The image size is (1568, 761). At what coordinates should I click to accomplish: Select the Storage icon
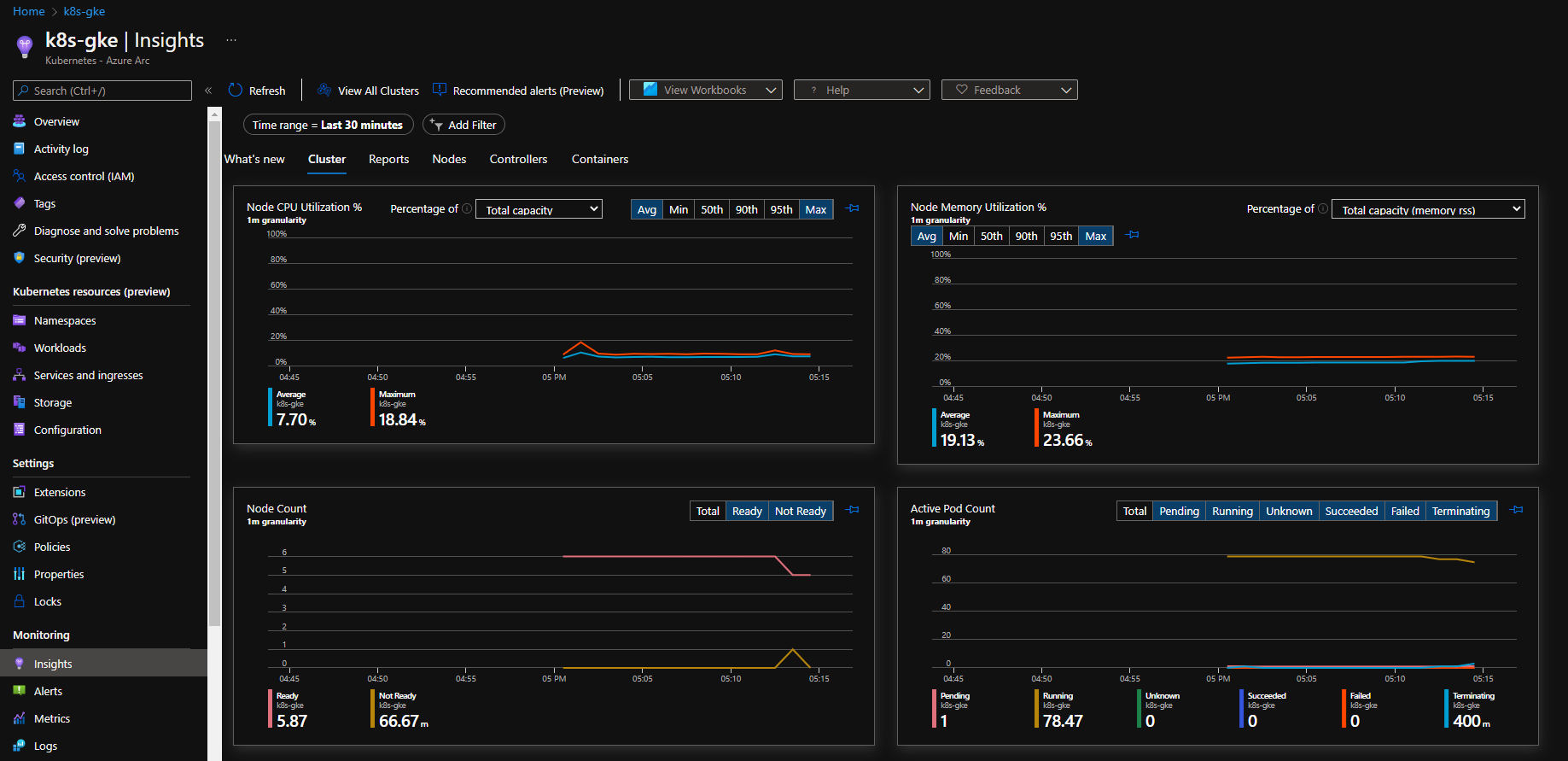coord(19,402)
